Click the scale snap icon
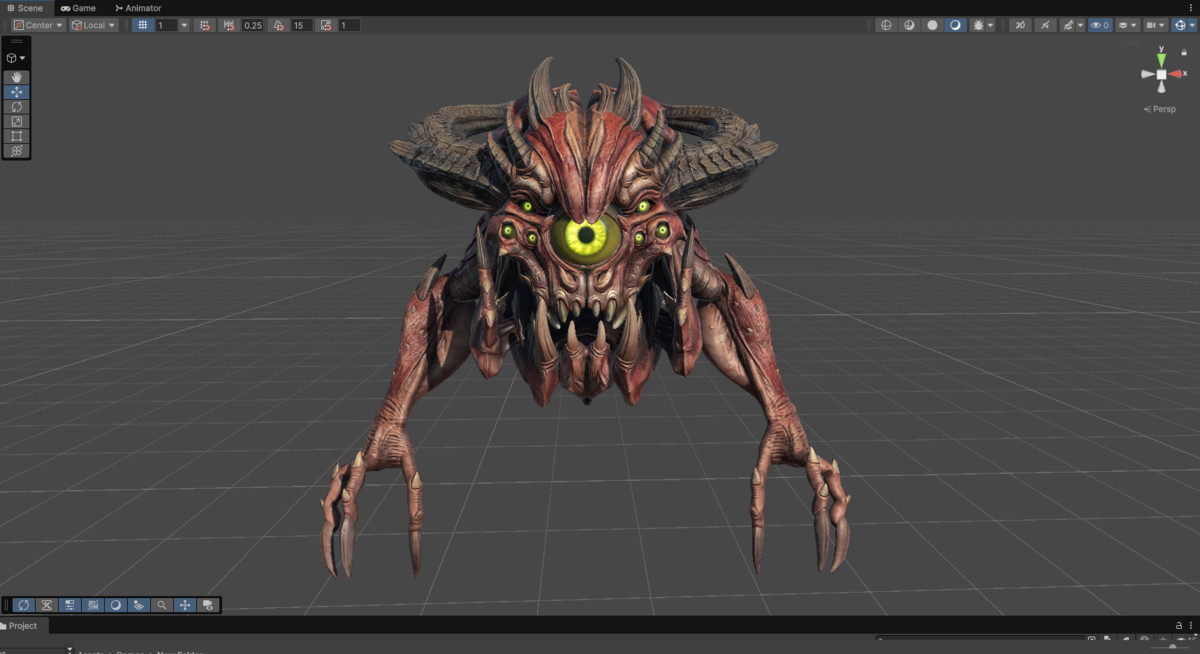The height and width of the screenshot is (654, 1200). (327, 25)
